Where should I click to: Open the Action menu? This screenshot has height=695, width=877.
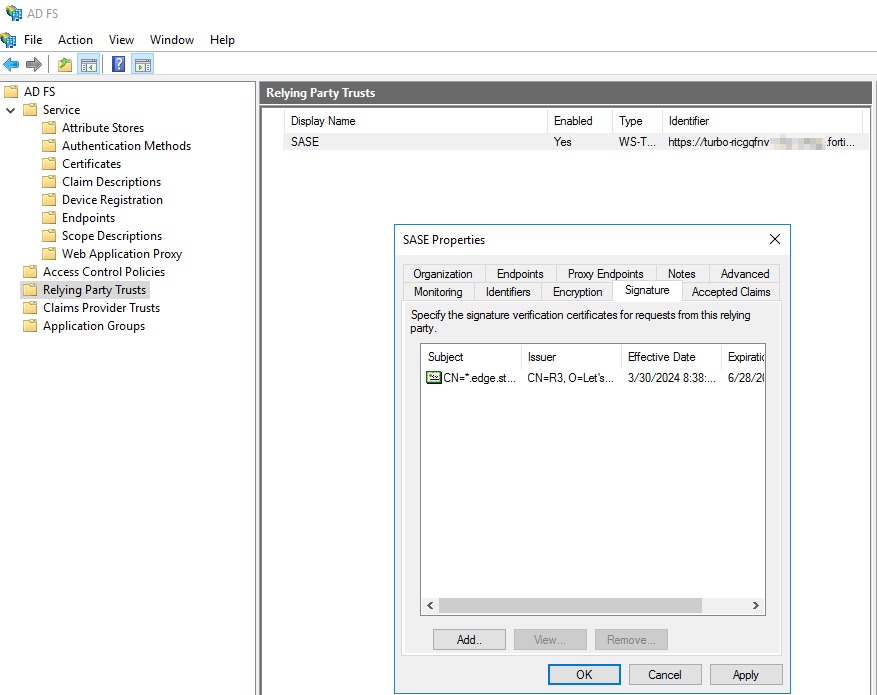click(75, 40)
